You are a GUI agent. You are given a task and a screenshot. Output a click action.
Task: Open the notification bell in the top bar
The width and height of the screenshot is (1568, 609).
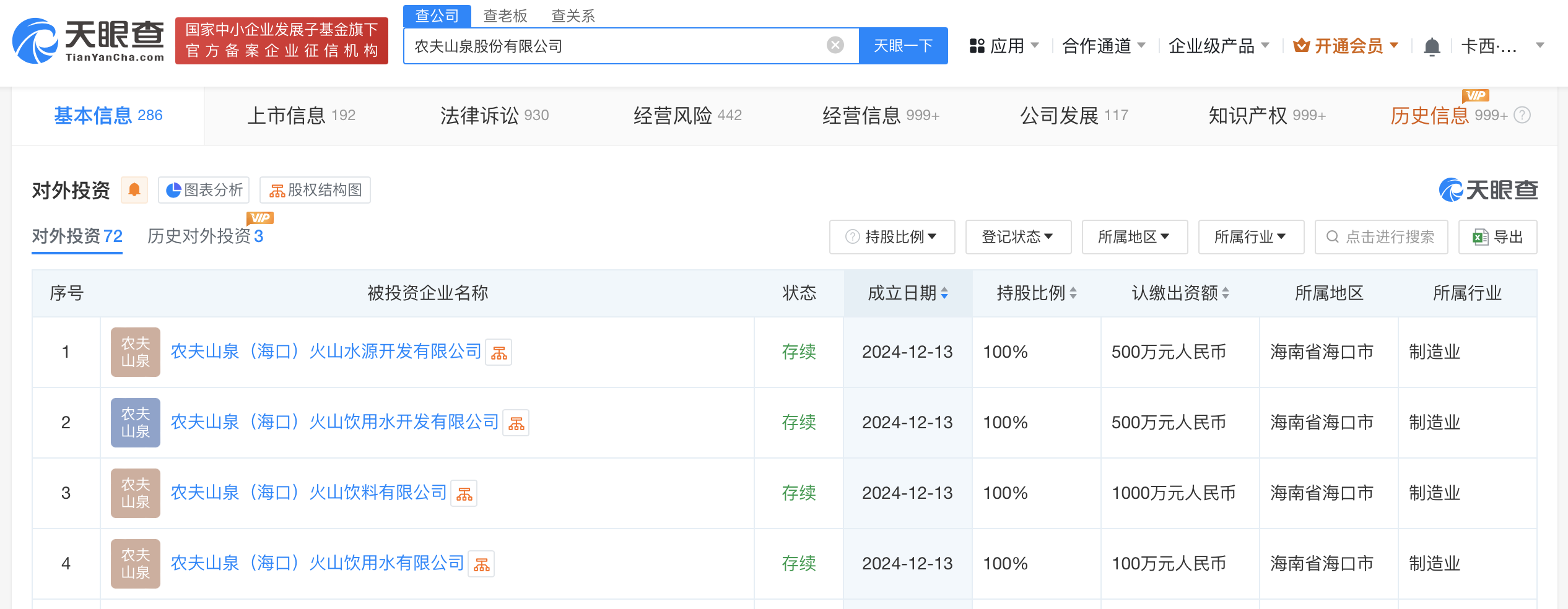point(1432,46)
